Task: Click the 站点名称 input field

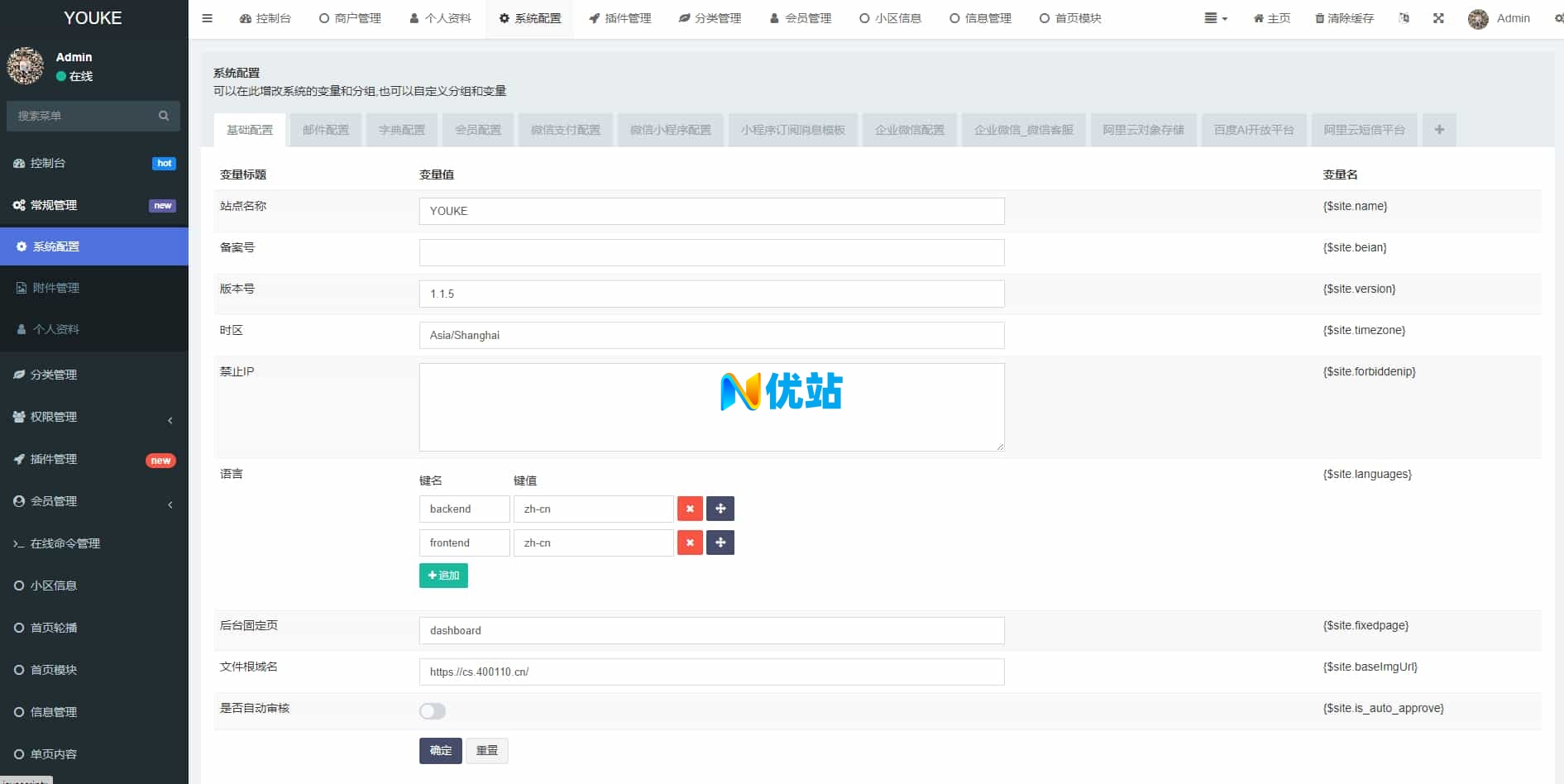Action: tap(711, 211)
